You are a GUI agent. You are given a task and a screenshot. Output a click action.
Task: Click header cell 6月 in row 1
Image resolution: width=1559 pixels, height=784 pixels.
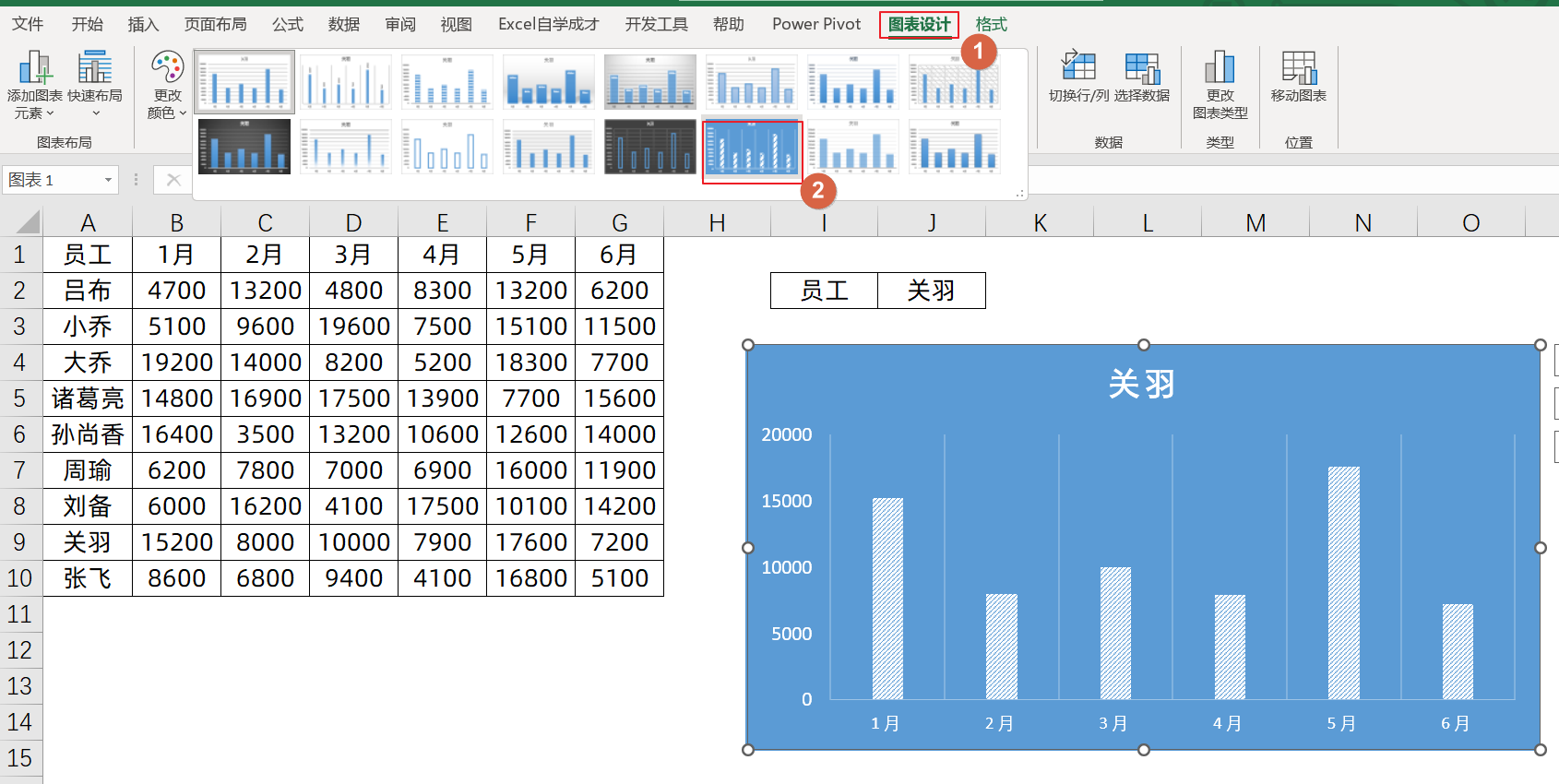click(x=619, y=255)
